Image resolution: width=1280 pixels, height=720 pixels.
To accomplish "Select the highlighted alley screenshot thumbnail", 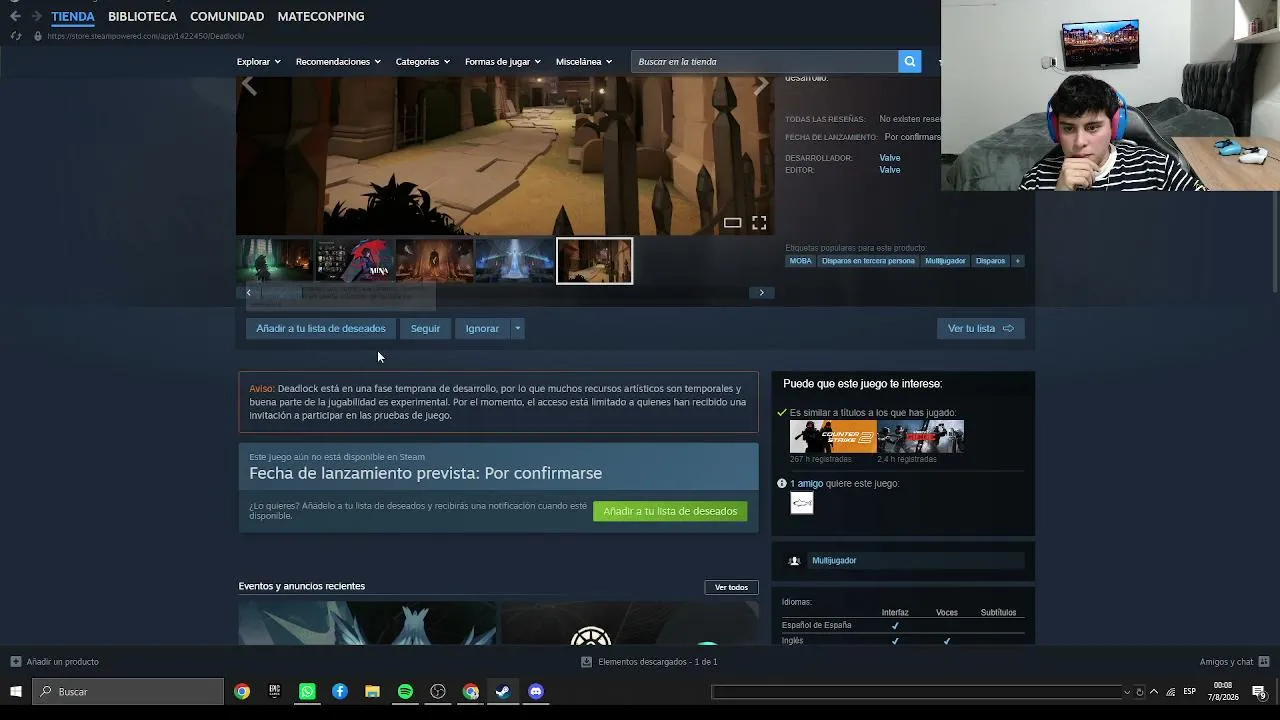I will (x=594, y=260).
